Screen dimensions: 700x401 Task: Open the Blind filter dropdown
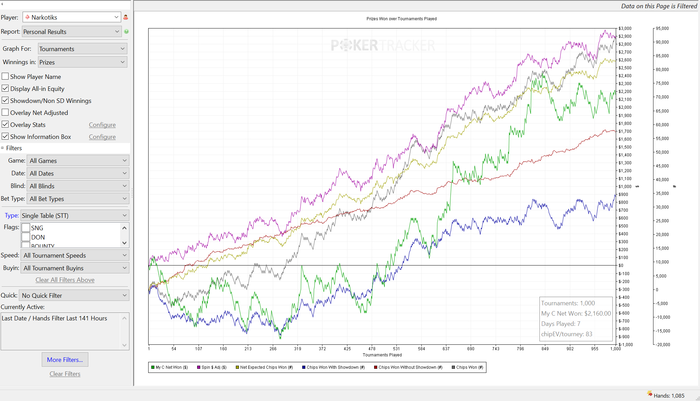(x=78, y=186)
